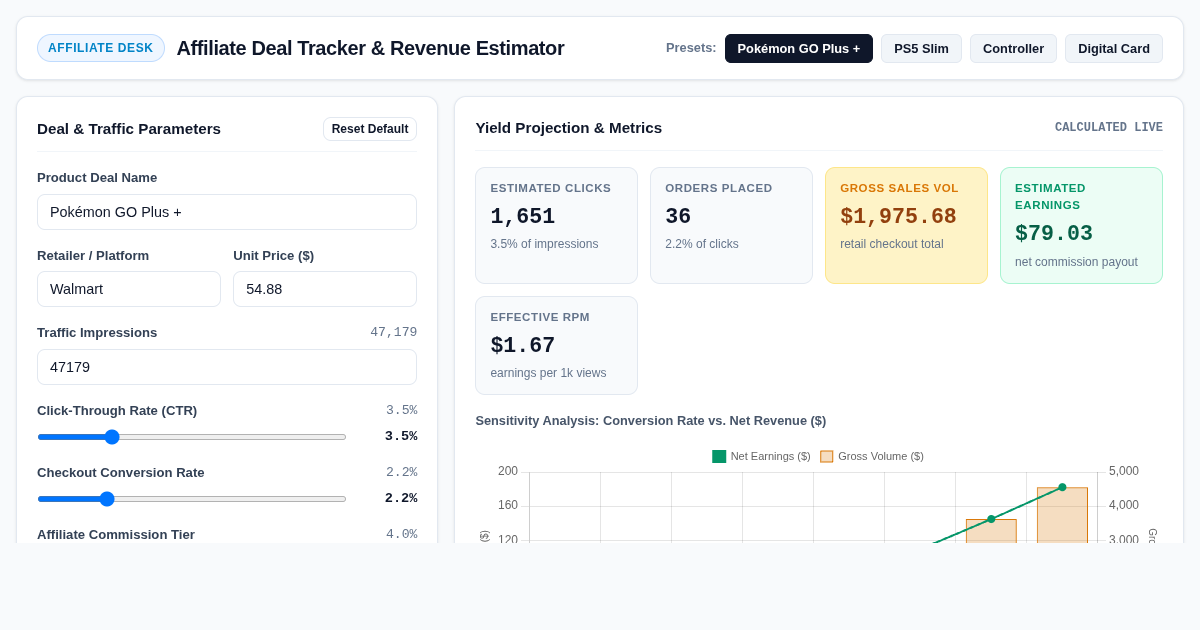Click the Traffic Impressions input showing 47179

(x=227, y=367)
